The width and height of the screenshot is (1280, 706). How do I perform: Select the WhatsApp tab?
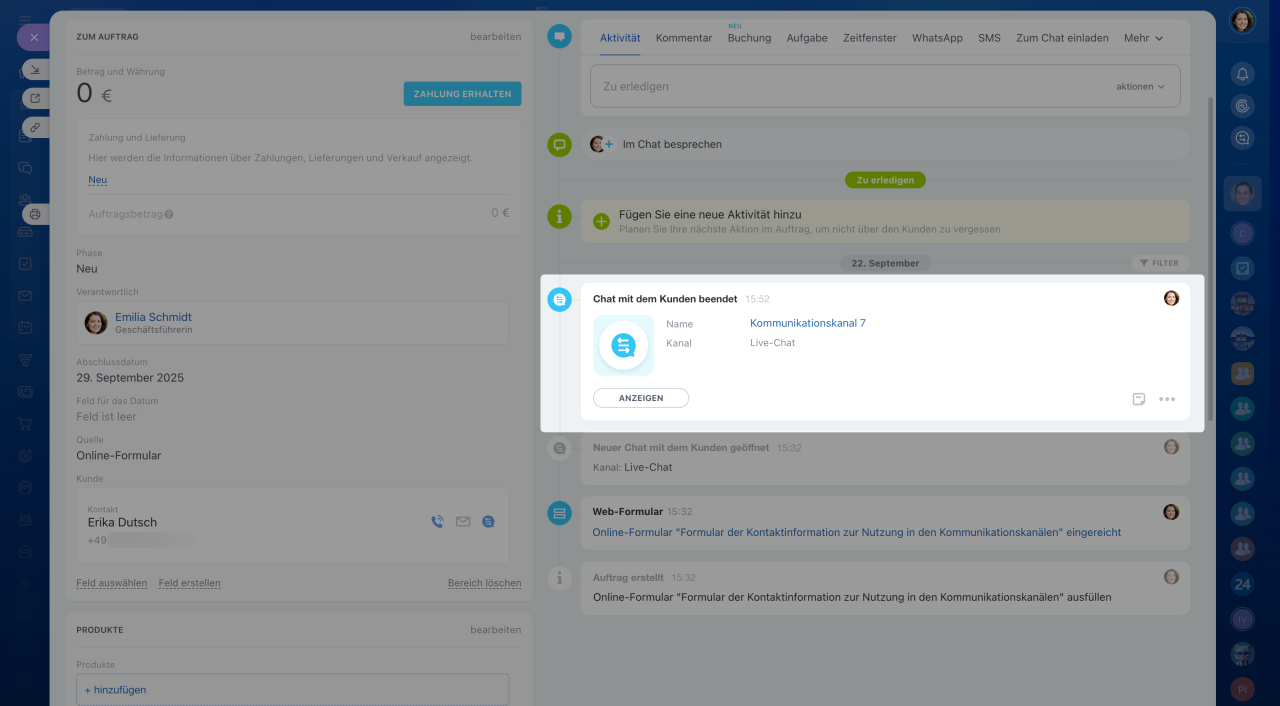(937, 38)
